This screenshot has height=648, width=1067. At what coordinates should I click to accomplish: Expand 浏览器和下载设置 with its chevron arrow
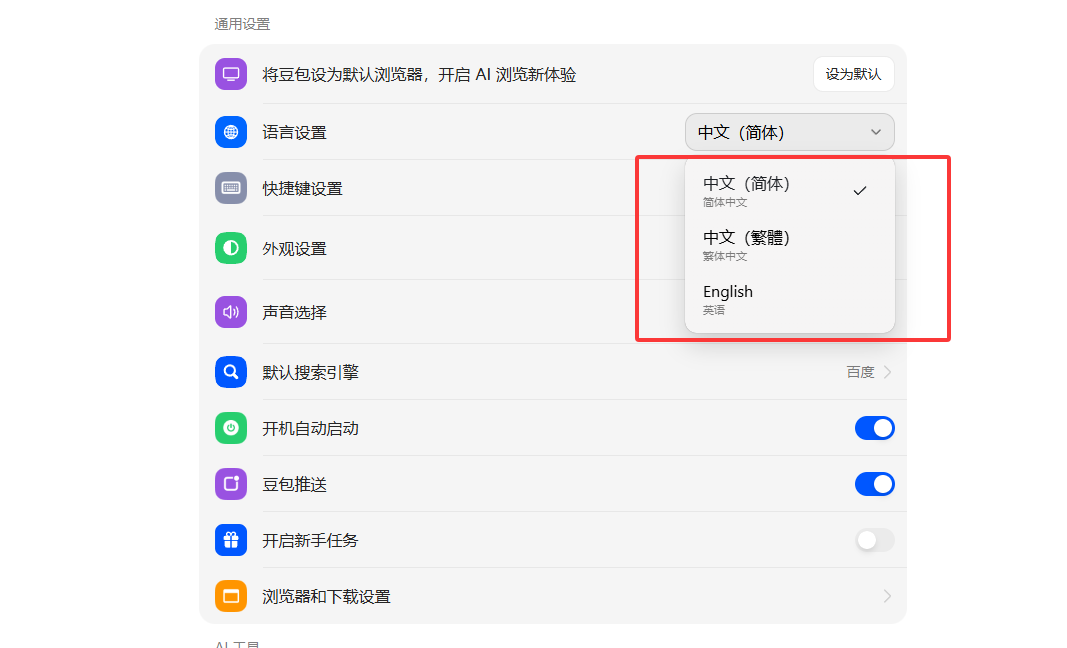point(886,596)
